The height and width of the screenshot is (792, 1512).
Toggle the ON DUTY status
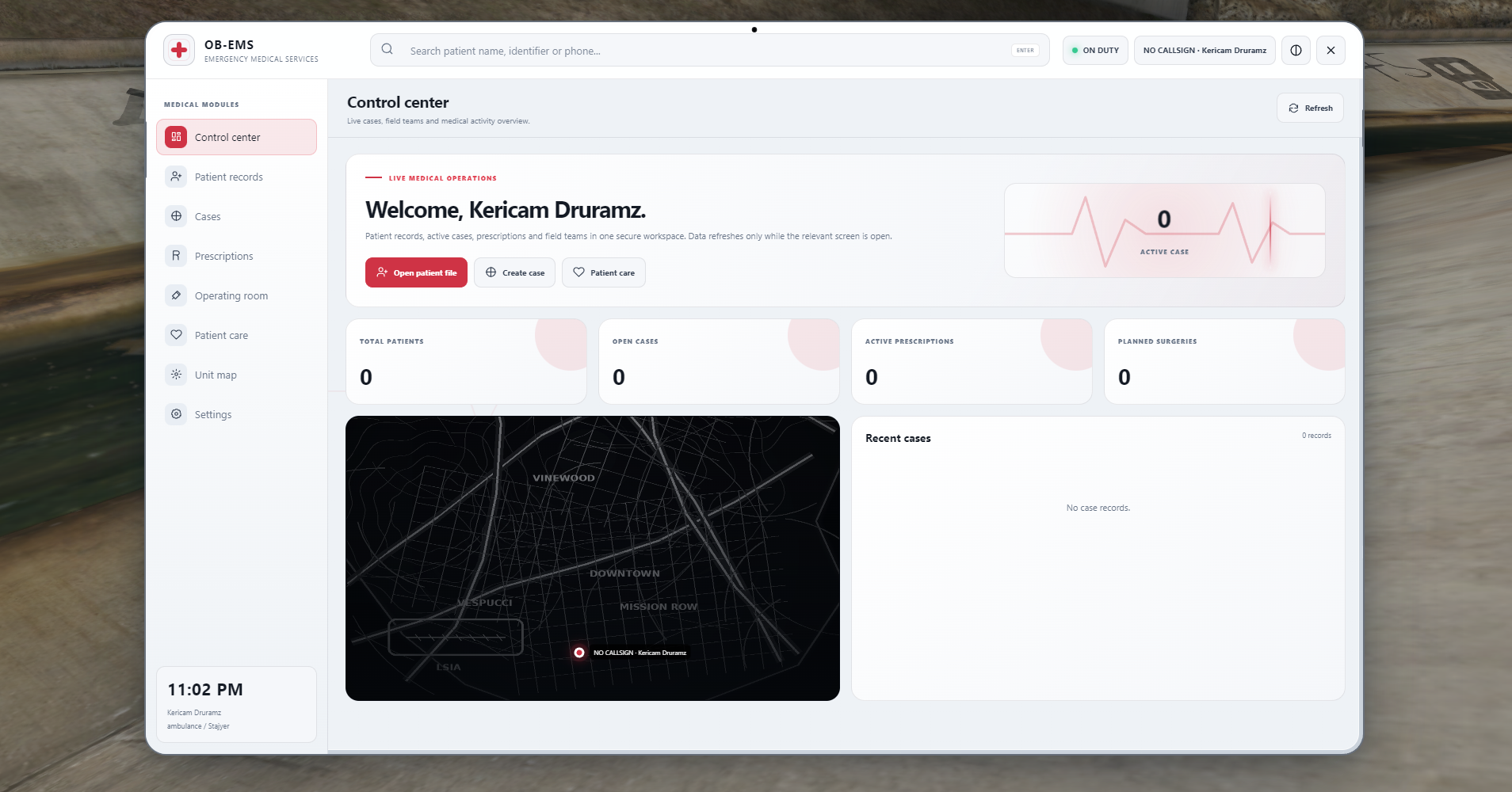click(x=1095, y=50)
